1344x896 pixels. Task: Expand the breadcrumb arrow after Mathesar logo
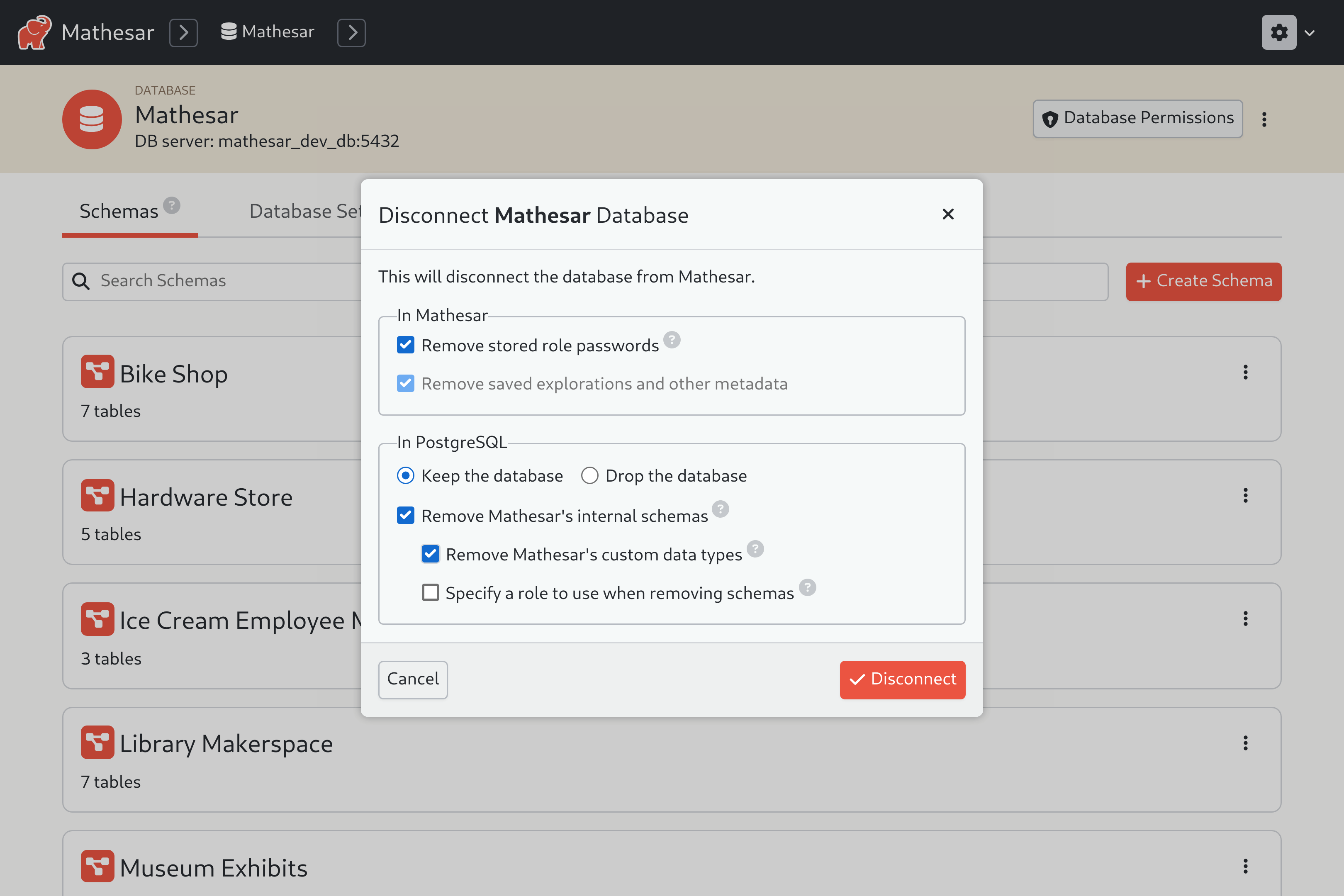click(183, 33)
